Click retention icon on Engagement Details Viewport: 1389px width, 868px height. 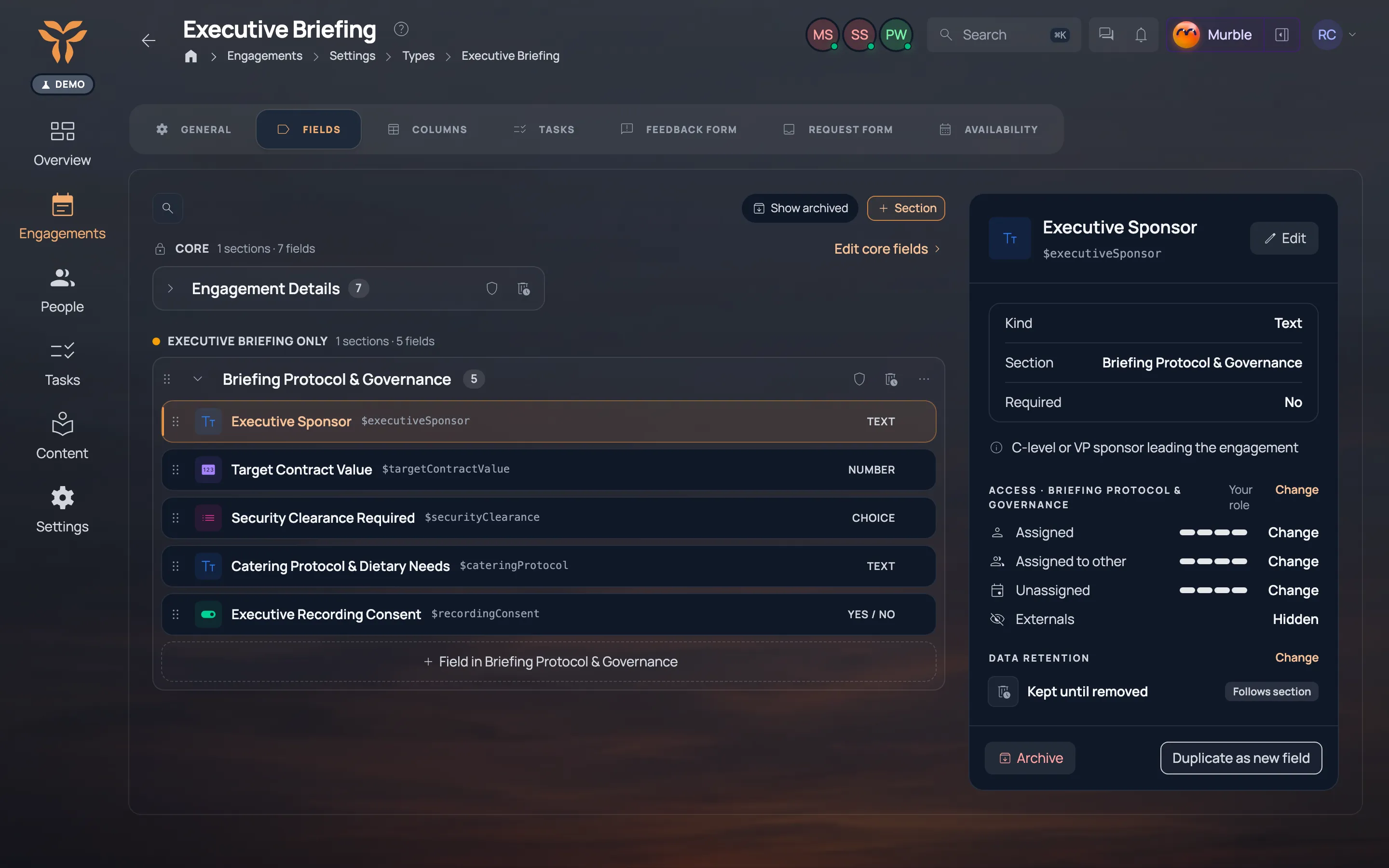click(523, 288)
